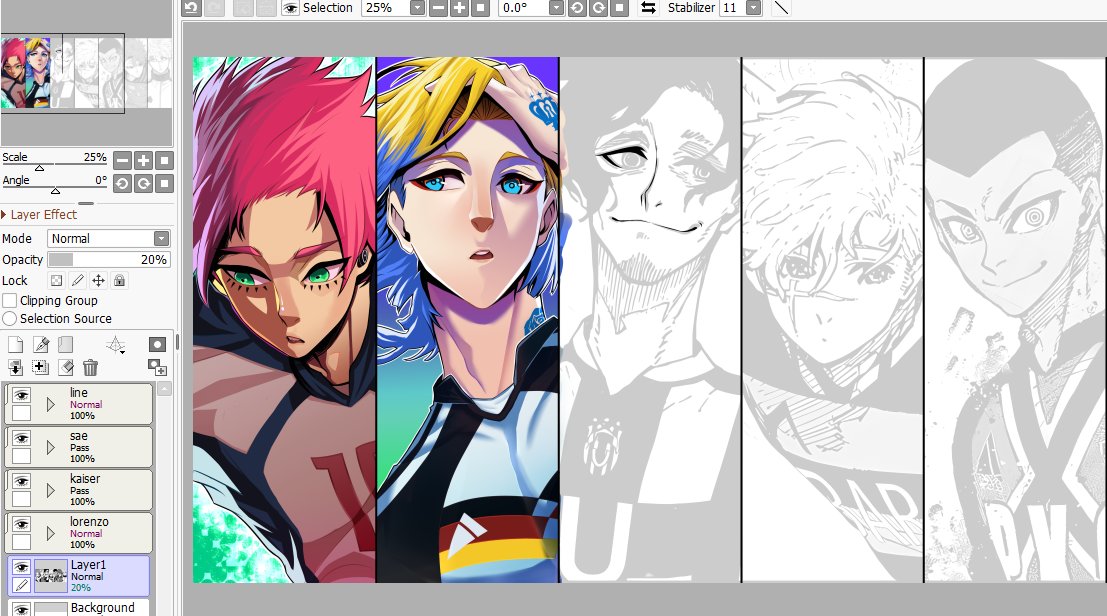The height and width of the screenshot is (616, 1107).
Task: Click the toolbar zoom in plus button
Action: [x=460, y=8]
